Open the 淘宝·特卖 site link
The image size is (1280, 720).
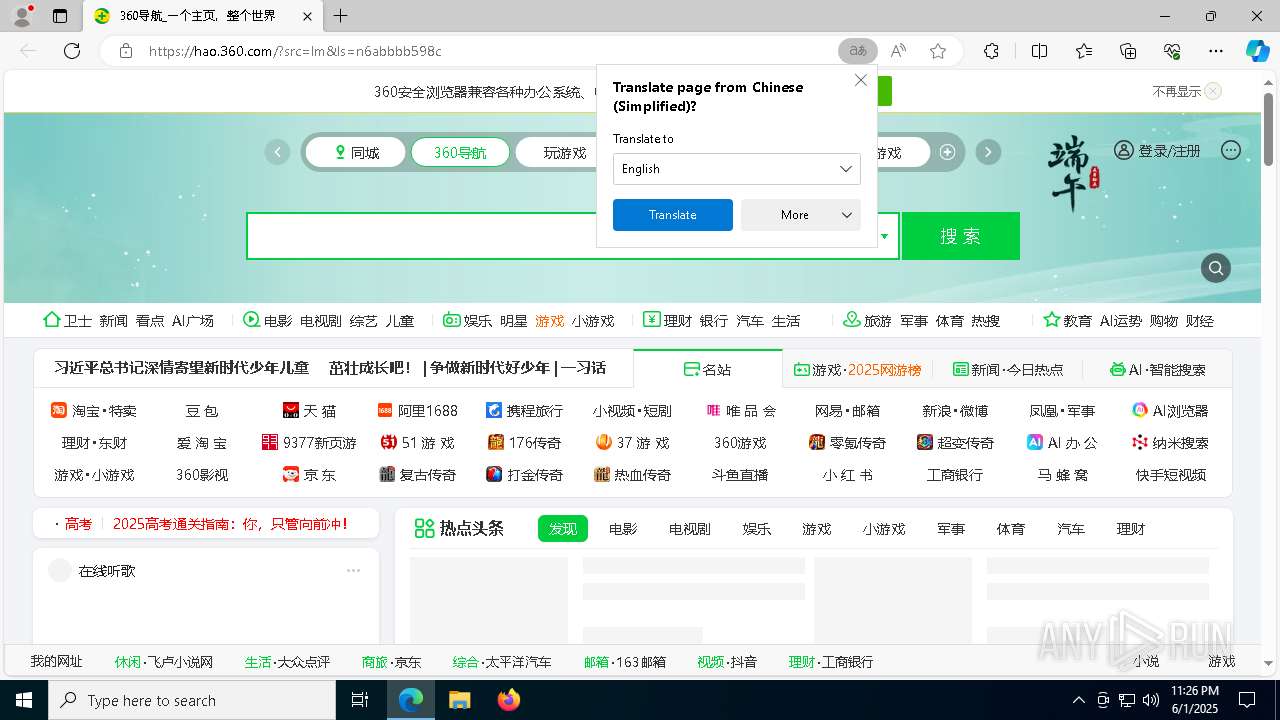click(93, 411)
